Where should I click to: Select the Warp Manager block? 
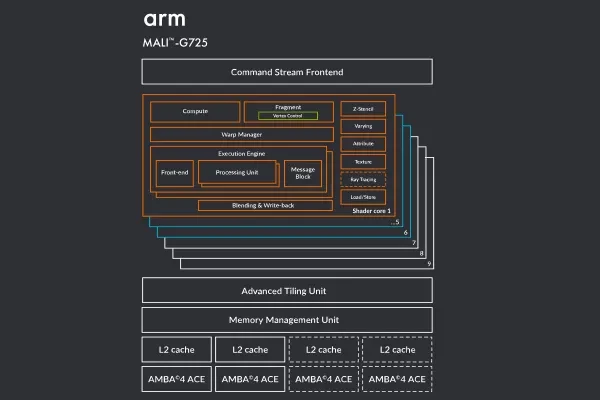[x=241, y=134]
